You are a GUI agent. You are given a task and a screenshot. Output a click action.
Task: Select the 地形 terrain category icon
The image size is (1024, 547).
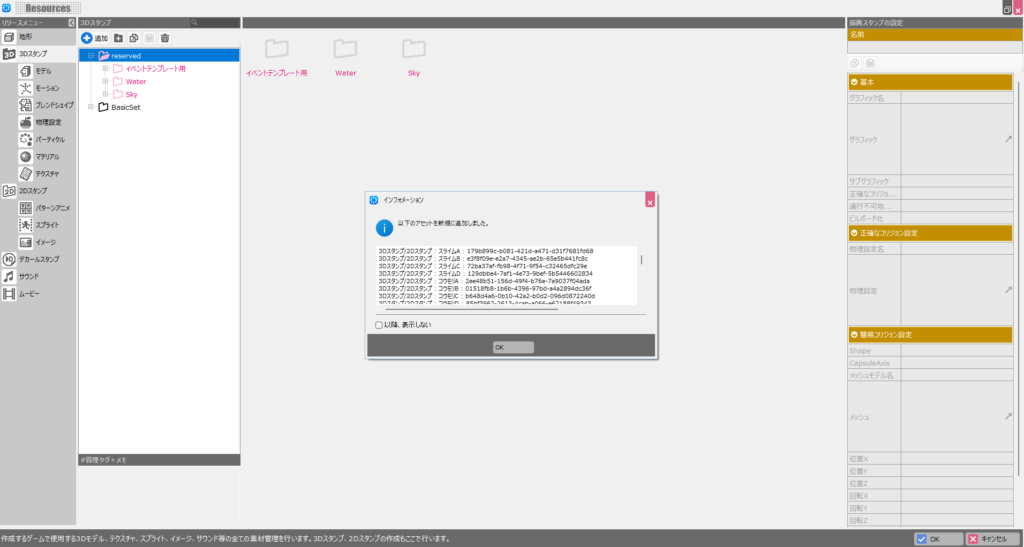9,37
